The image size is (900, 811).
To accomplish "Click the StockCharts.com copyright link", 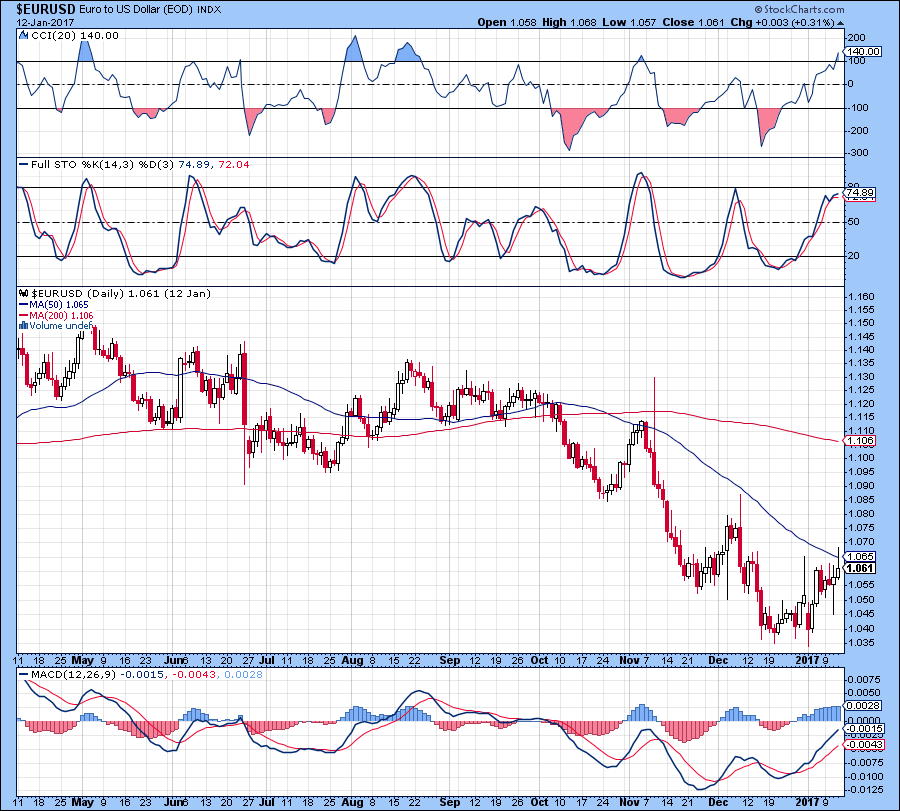I will [800, 9].
